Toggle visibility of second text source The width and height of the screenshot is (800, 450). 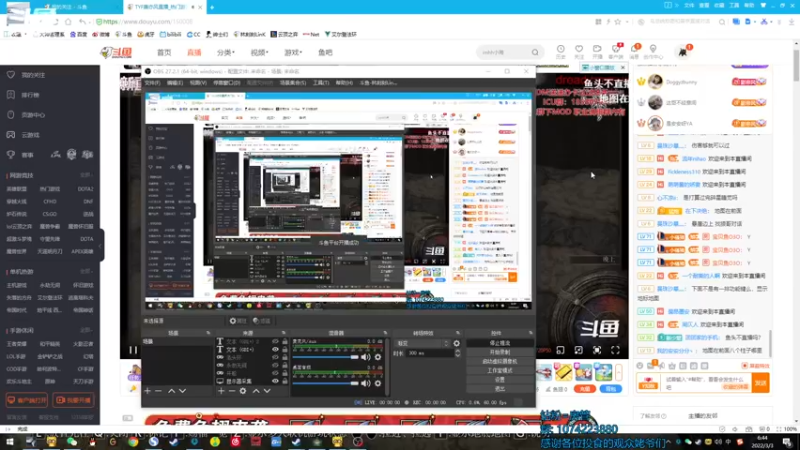(x=276, y=349)
